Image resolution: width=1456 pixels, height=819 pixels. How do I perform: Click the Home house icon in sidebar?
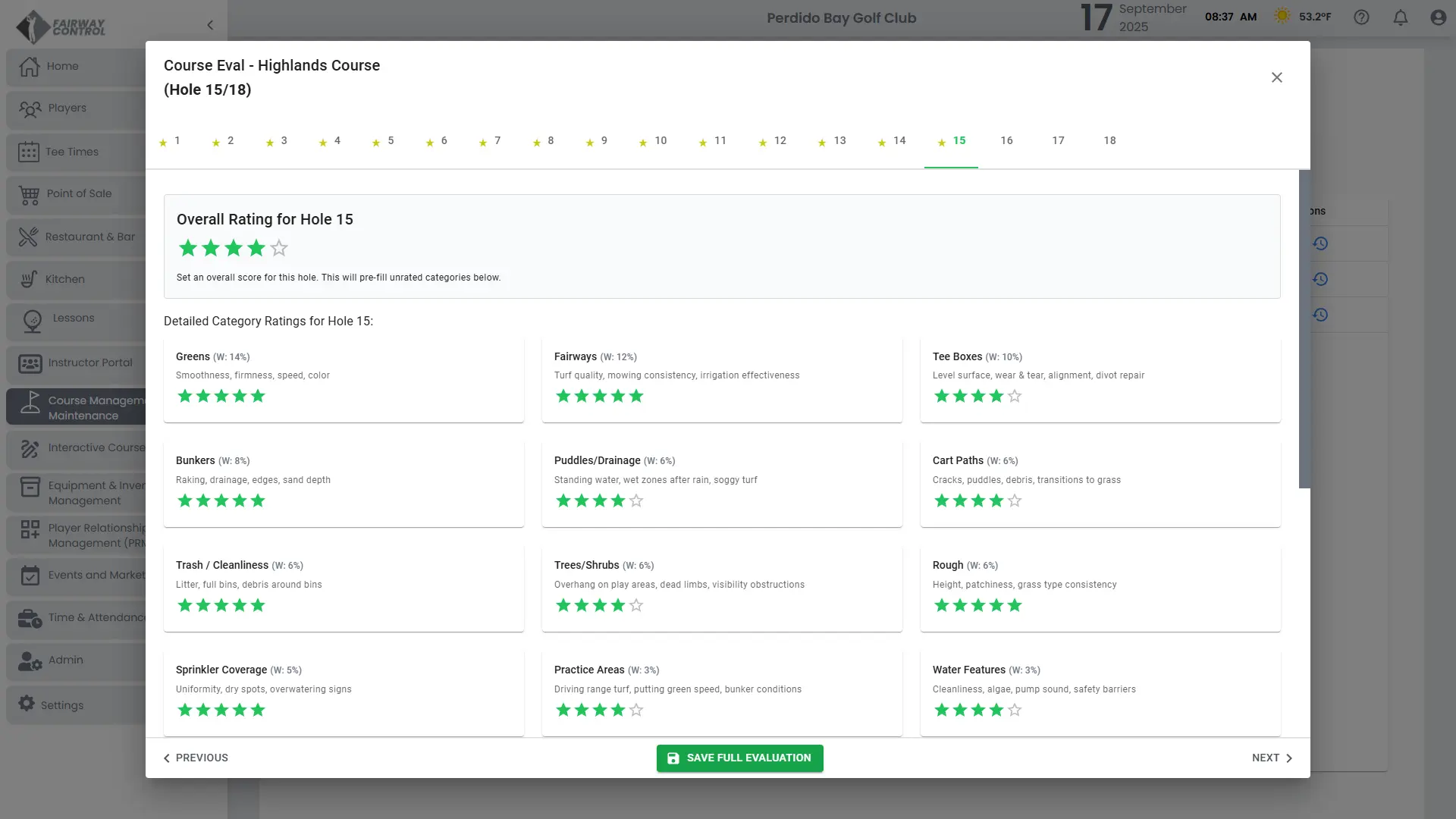(30, 67)
